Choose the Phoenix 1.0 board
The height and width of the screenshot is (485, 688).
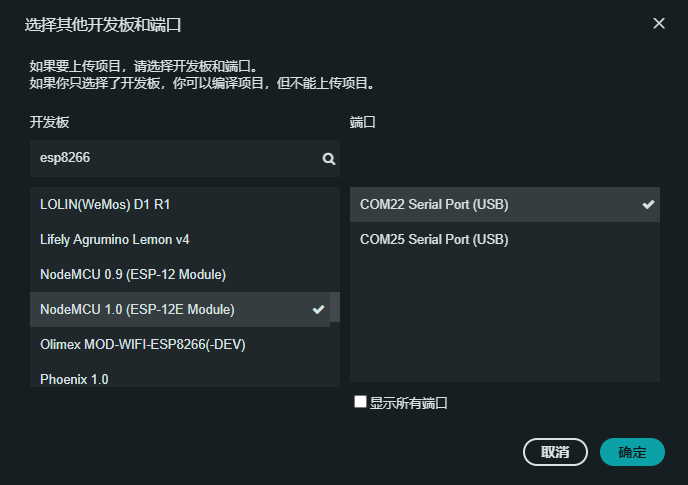tap(180, 379)
